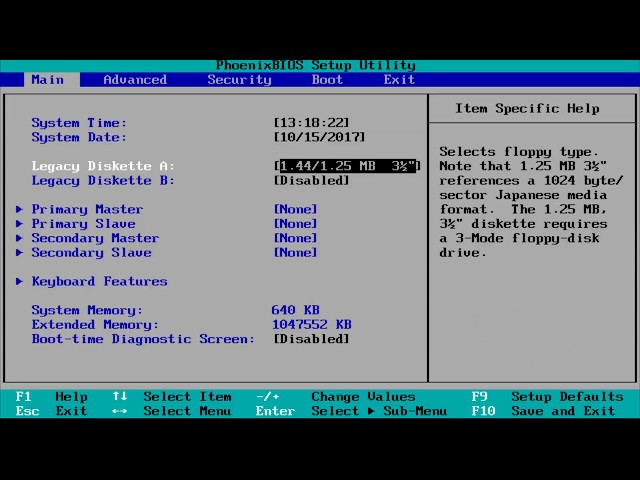Click the Boot-time Diagnostic Screen label

(x=143, y=339)
